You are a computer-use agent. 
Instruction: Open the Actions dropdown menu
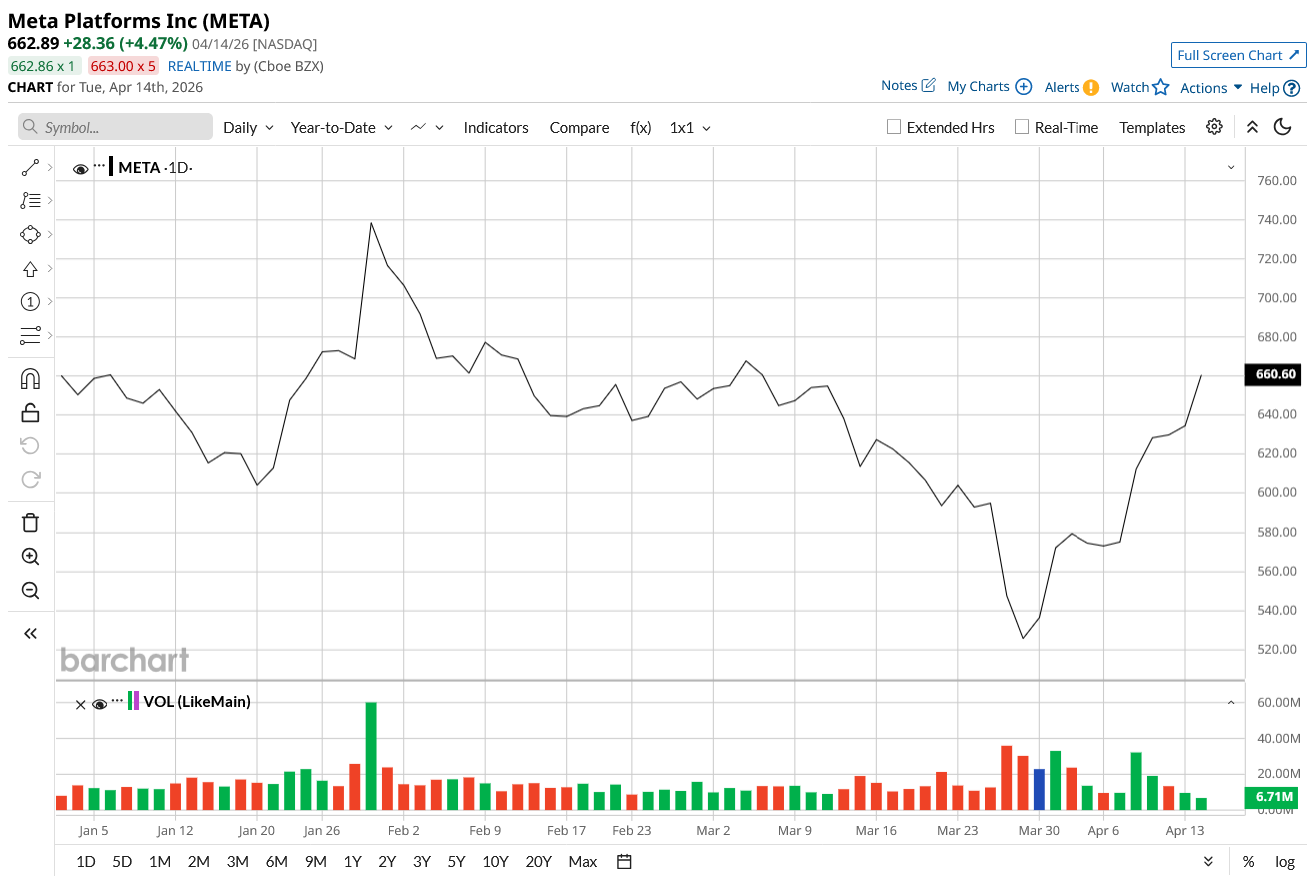(1210, 88)
